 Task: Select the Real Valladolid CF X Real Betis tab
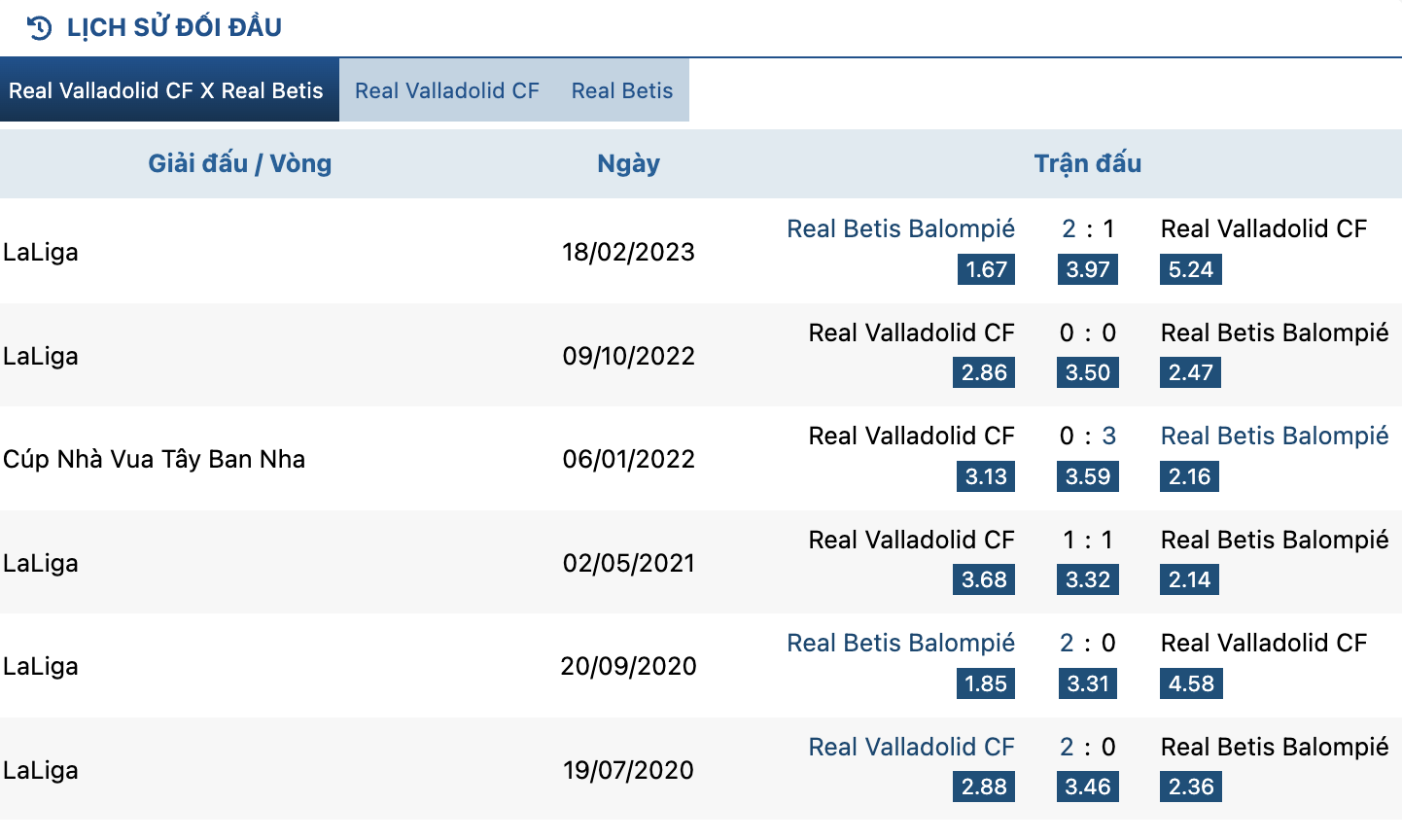[x=169, y=90]
